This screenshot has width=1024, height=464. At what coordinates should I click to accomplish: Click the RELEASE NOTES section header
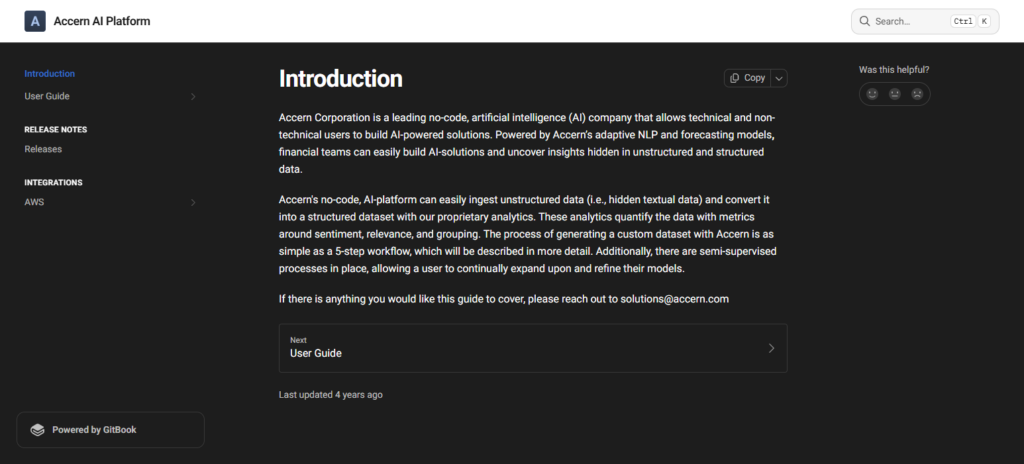point(56,129)
